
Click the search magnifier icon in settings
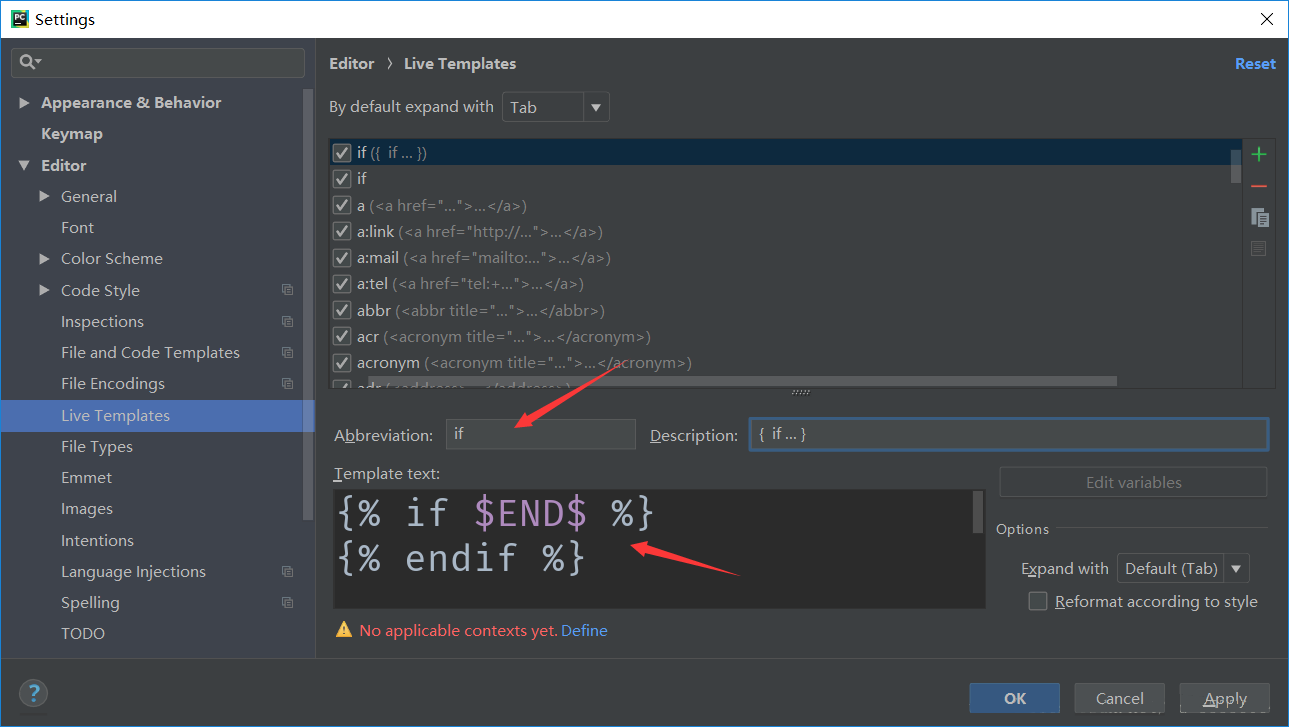click(28, 62)
